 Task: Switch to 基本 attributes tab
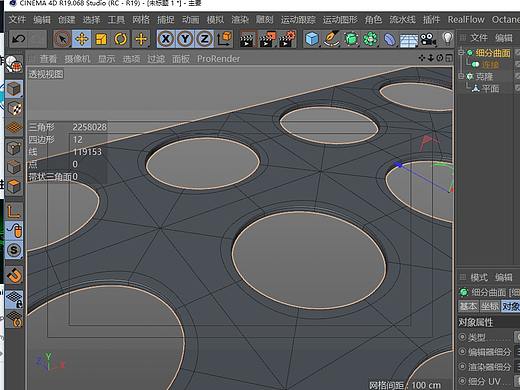click(468, 306)
